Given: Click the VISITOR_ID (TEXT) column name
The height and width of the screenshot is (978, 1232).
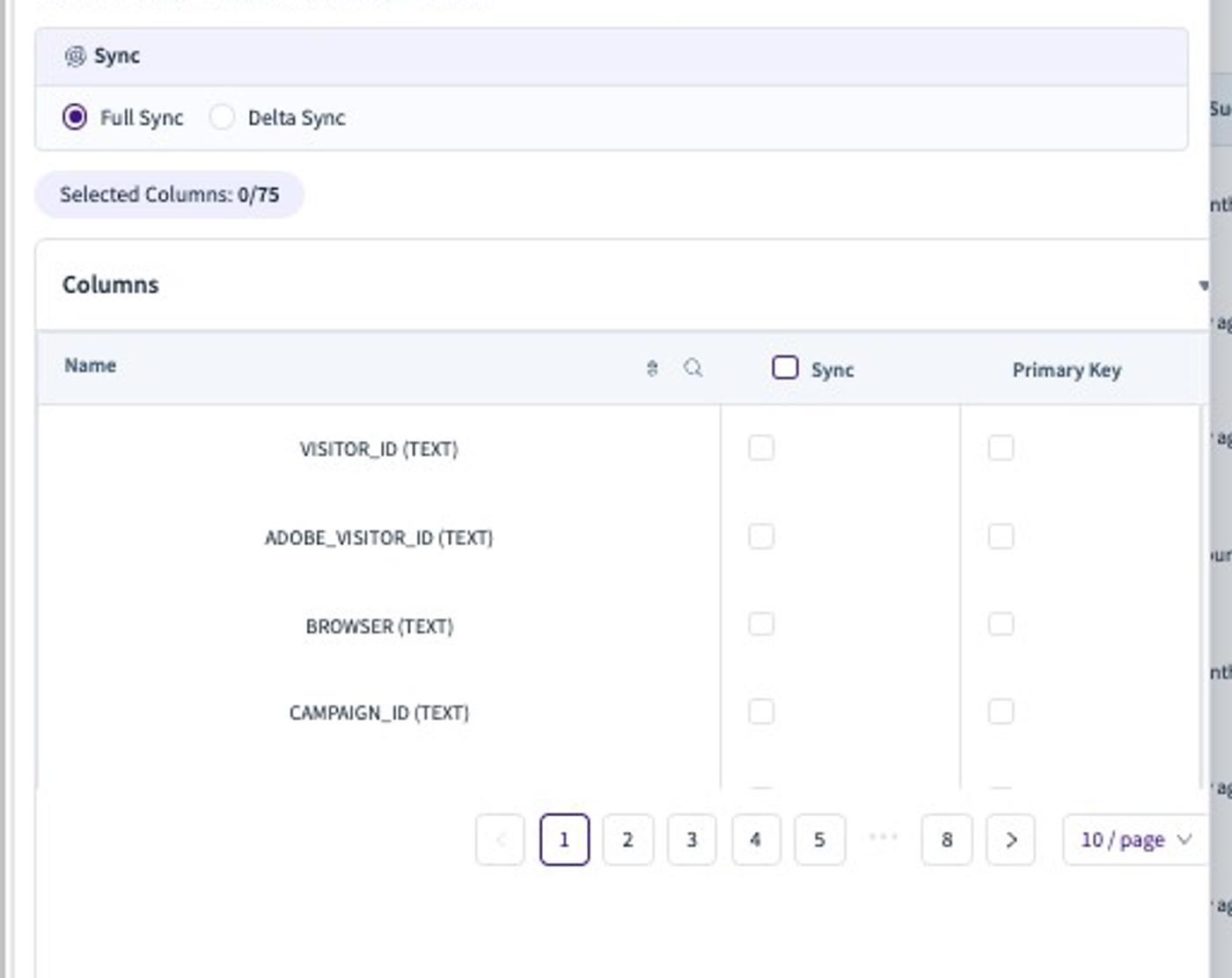Looking at the screenshot, I should [379, 449].
